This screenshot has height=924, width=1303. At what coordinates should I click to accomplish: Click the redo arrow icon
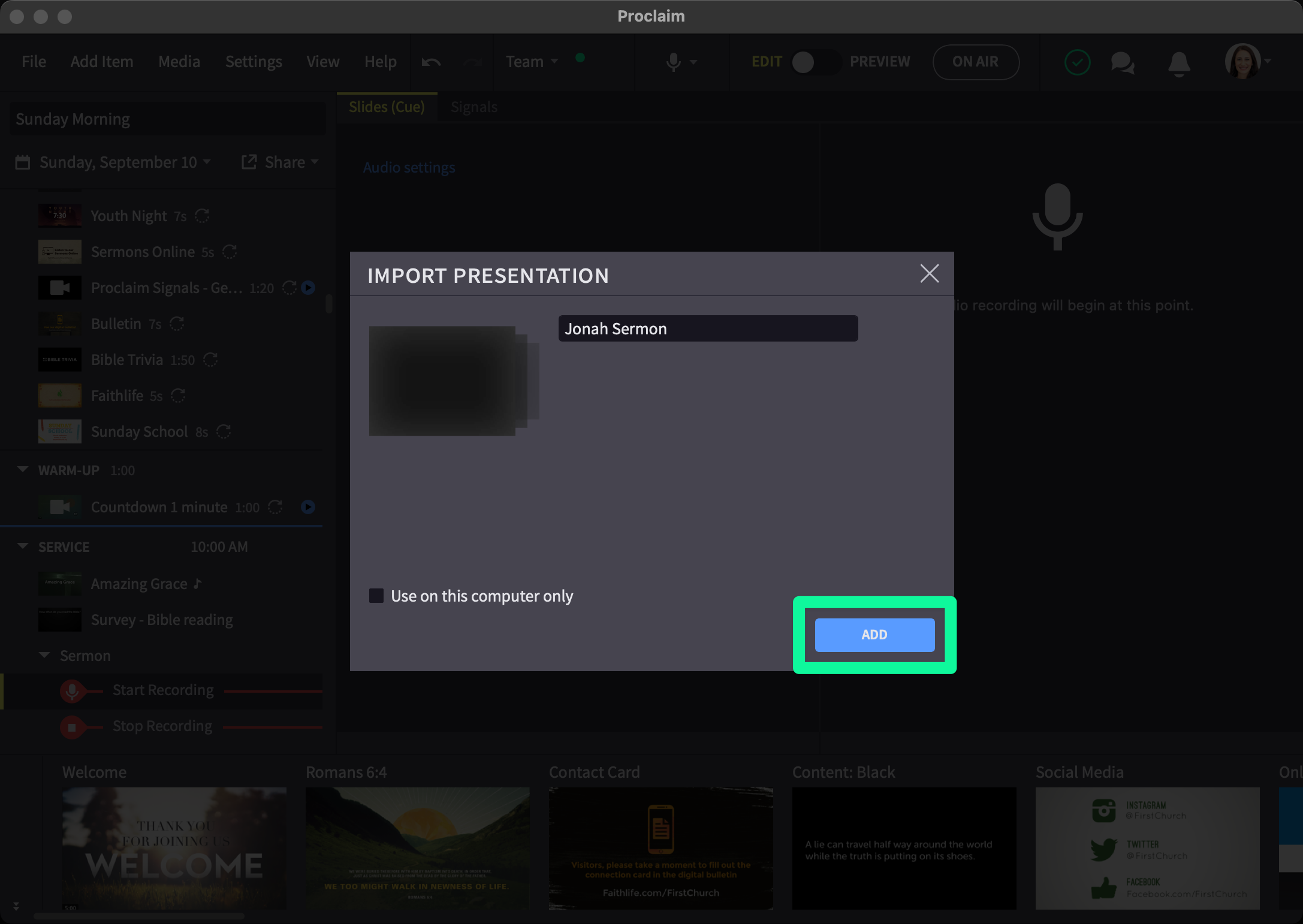coord(472,62)
